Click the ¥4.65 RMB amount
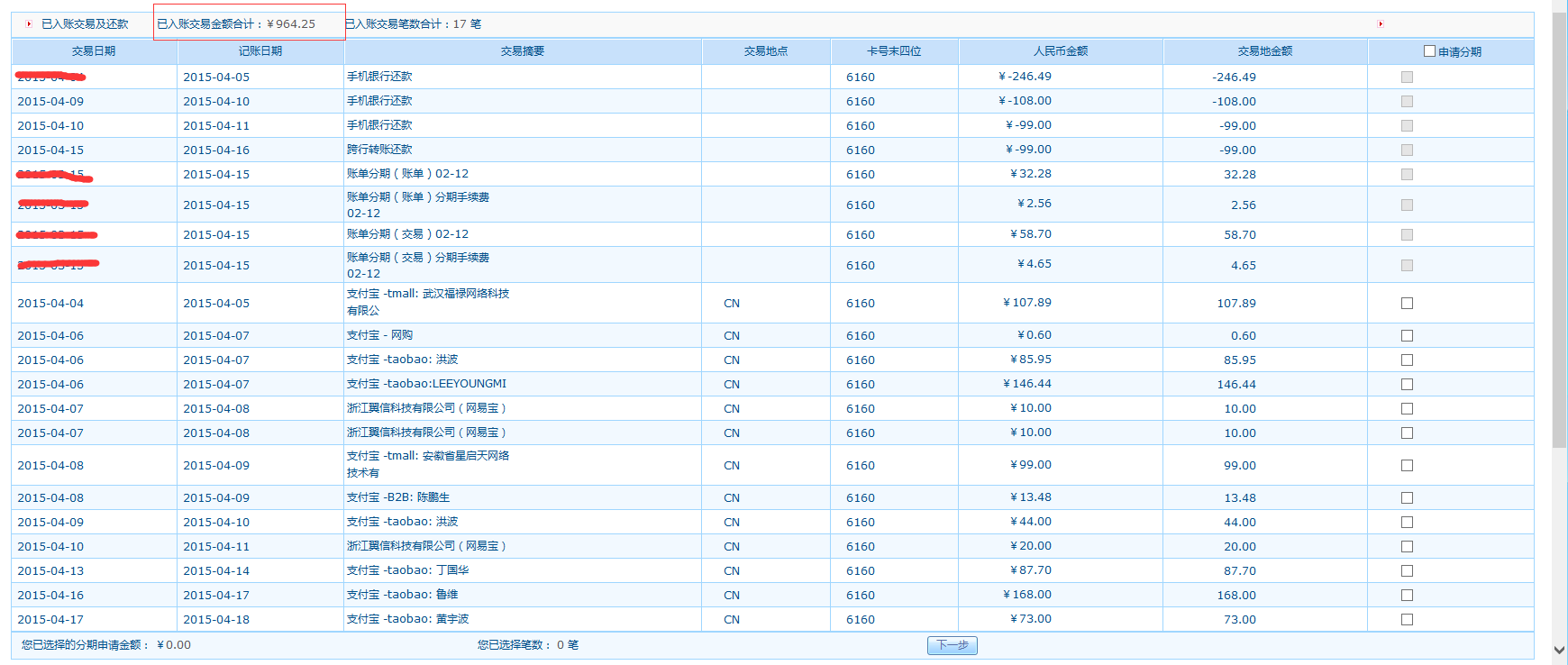 tap(1035, 264)
